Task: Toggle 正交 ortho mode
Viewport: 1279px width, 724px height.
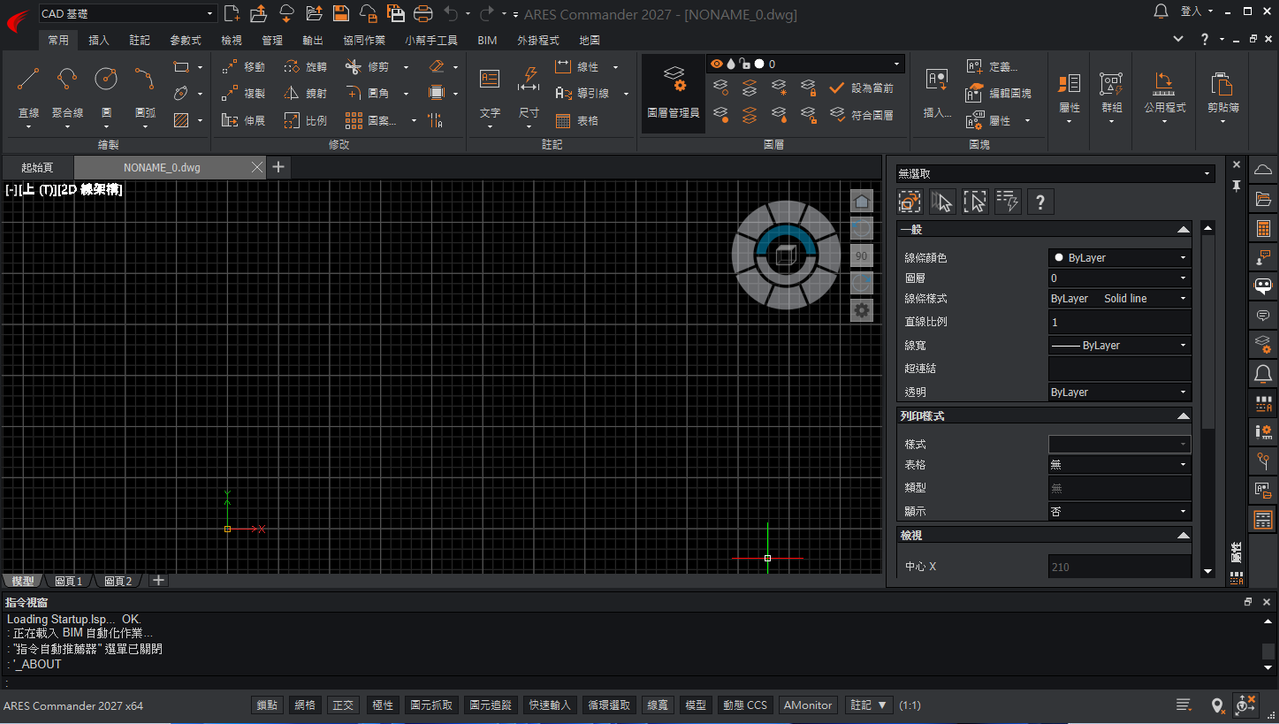Action: pos(343,705)
